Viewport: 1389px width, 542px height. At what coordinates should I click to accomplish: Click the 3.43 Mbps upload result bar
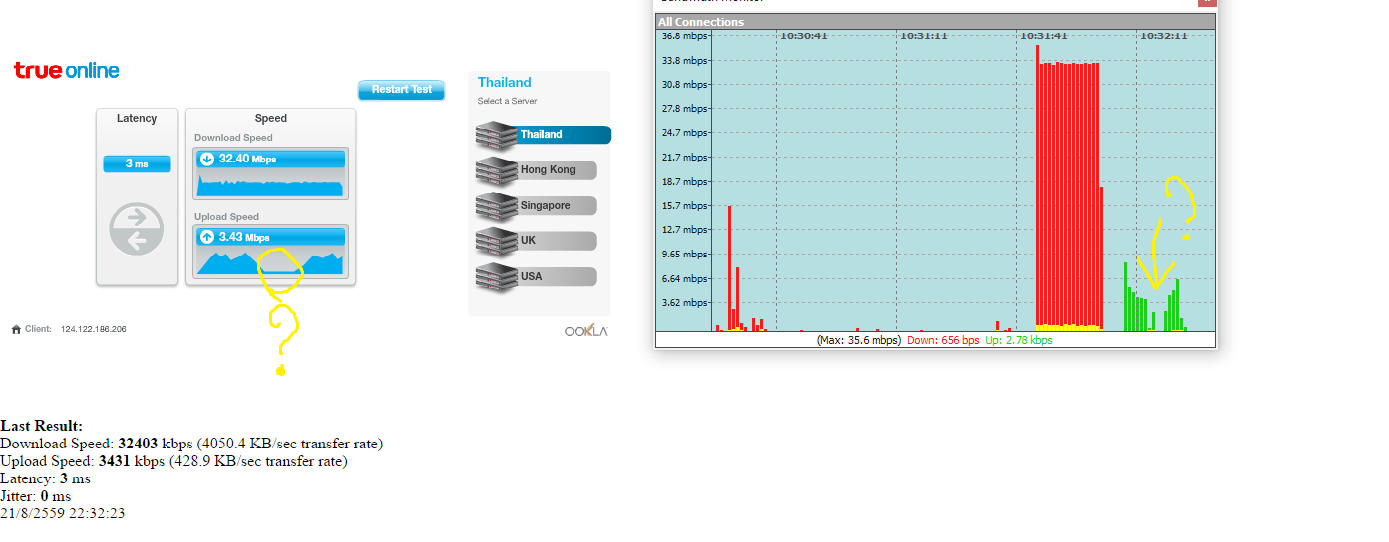click(x=271, y=237)
